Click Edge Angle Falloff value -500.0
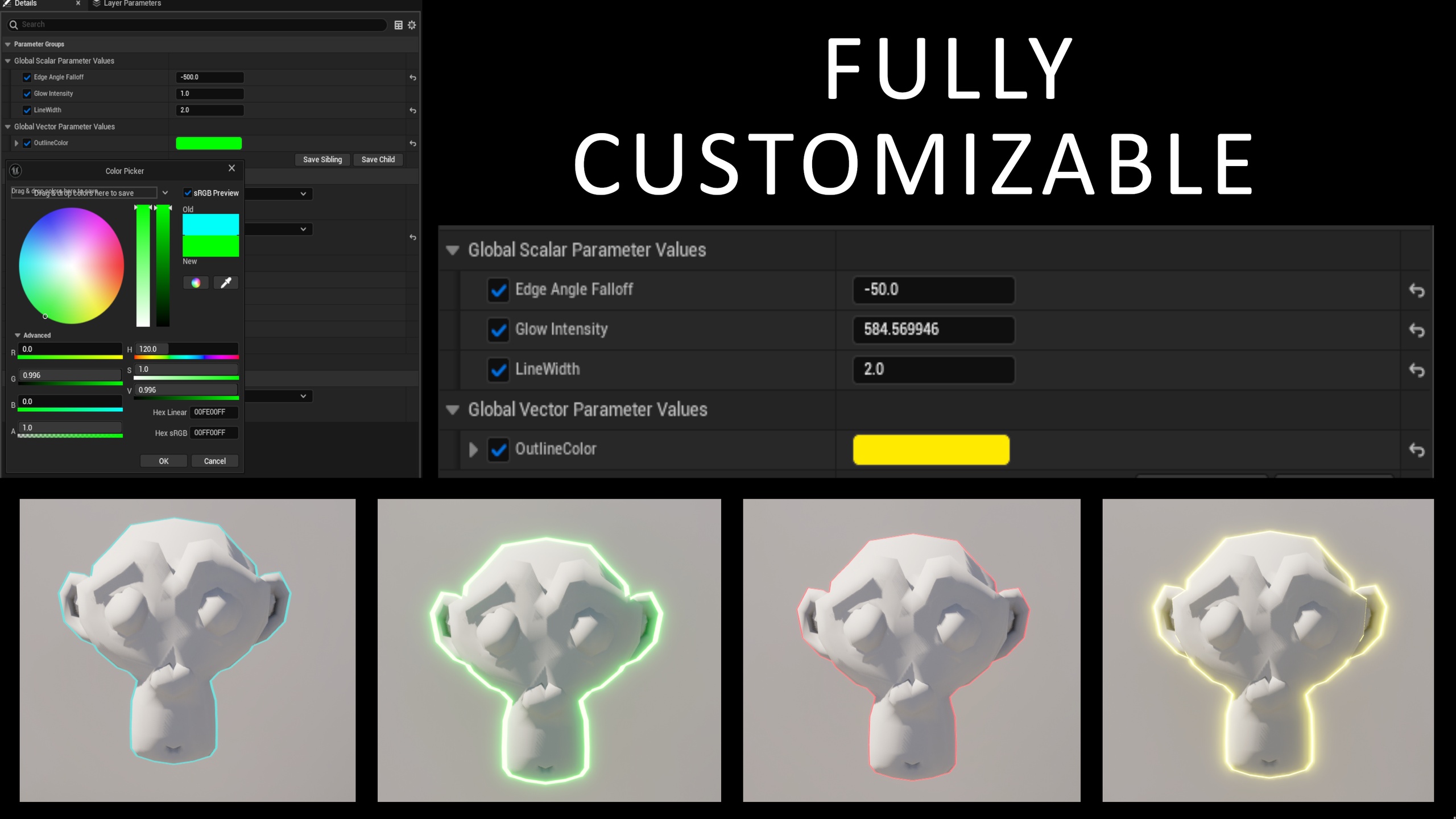The image size is (1456, 819). tap(210, 77)
